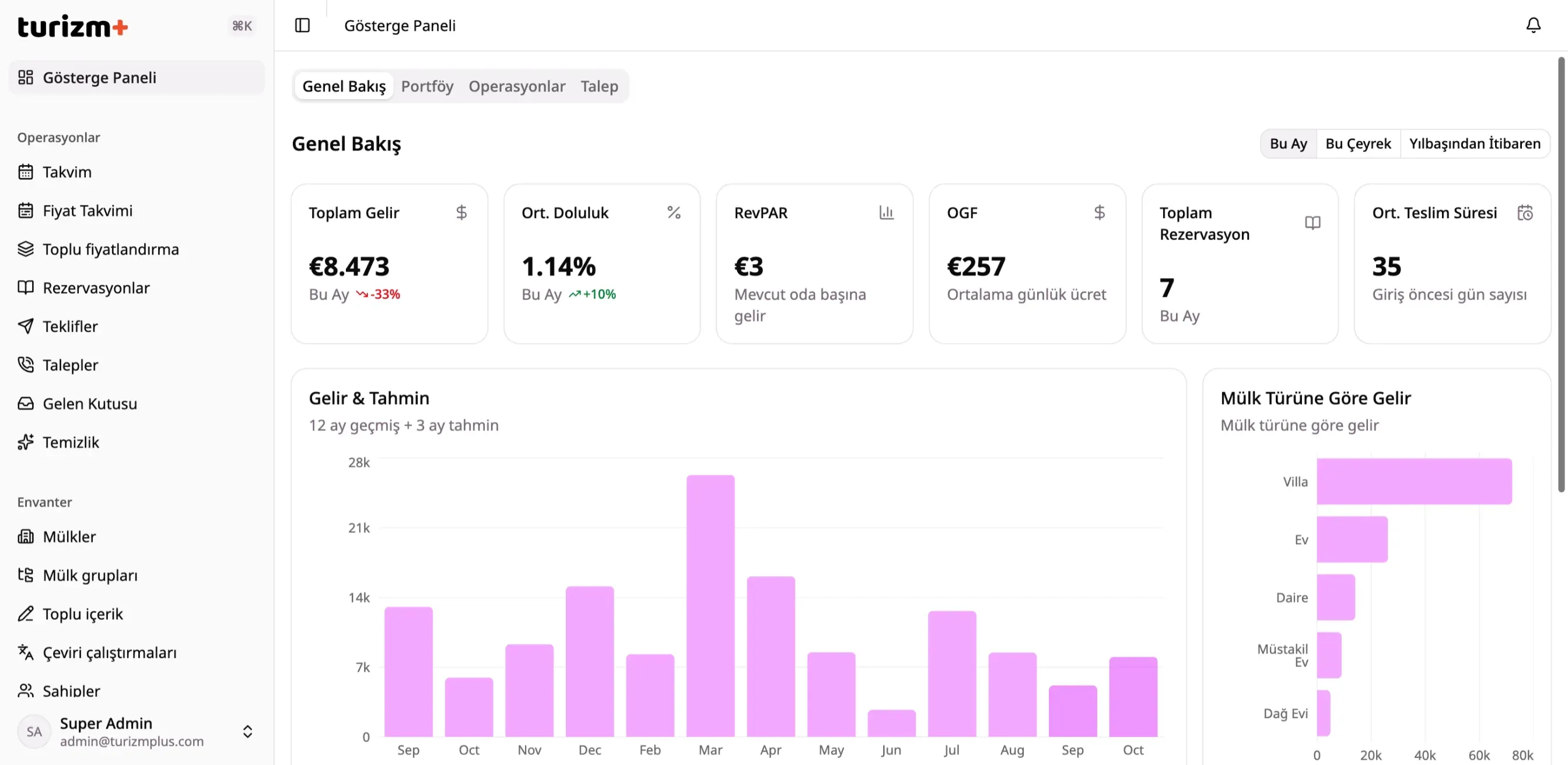Click the Gelir & Tahmin chart title
The width and height of the screenshot is (1568, 765).
[369, 398]
